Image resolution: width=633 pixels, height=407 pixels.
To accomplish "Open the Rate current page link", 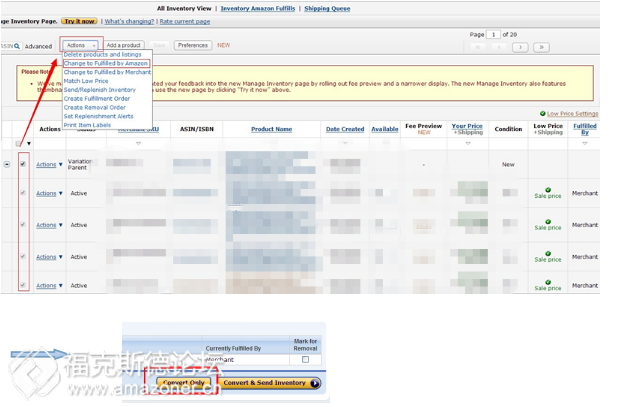I will pyautogui.click(x=185, y=21).
